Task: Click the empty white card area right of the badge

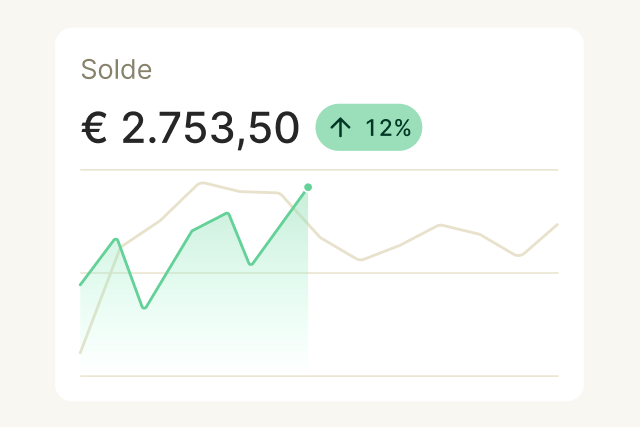Action: [x=500, y=128]
